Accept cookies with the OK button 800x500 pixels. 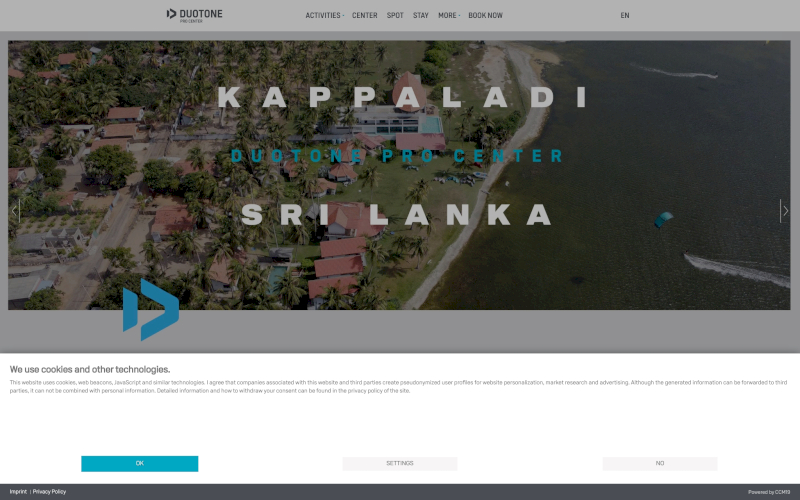(139, 463)
